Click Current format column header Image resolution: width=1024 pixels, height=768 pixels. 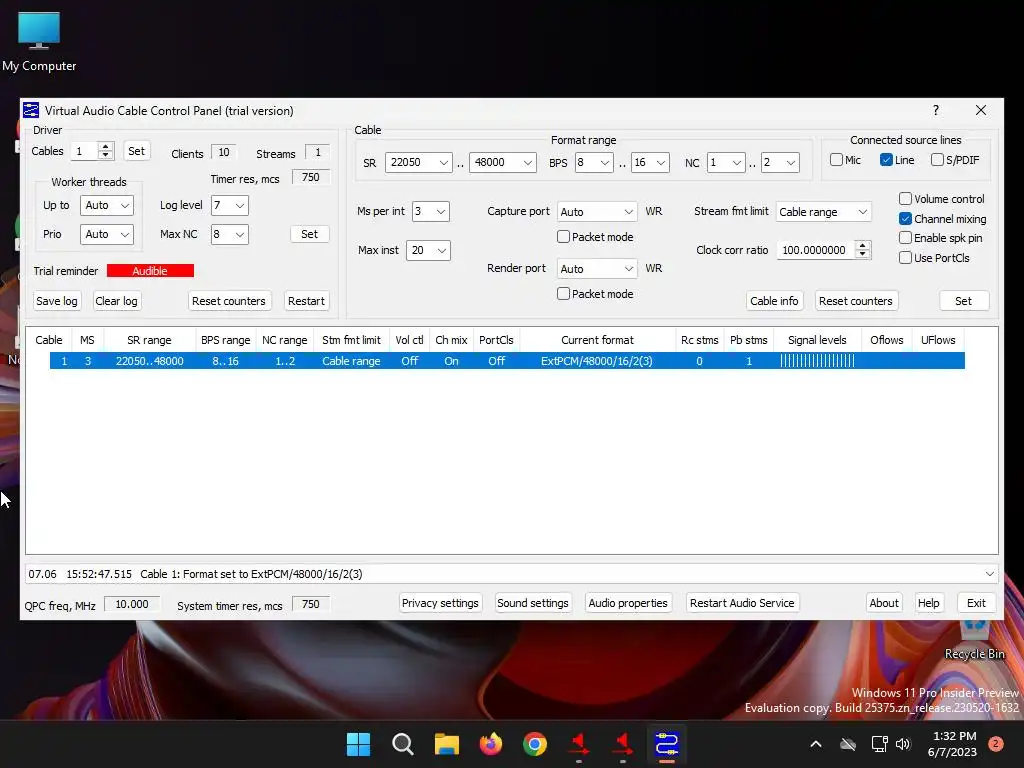[597, 340]
